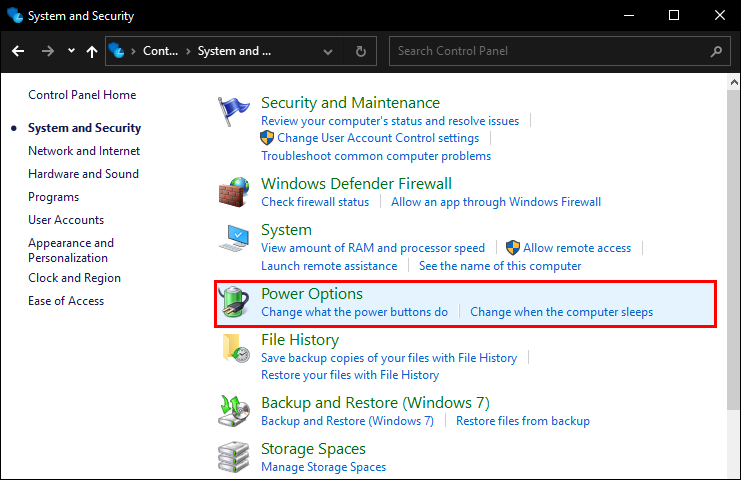Click the Storage Spaces drives icon
The height and width of the screenshot is (480, 741).
(x=234, y=457)
